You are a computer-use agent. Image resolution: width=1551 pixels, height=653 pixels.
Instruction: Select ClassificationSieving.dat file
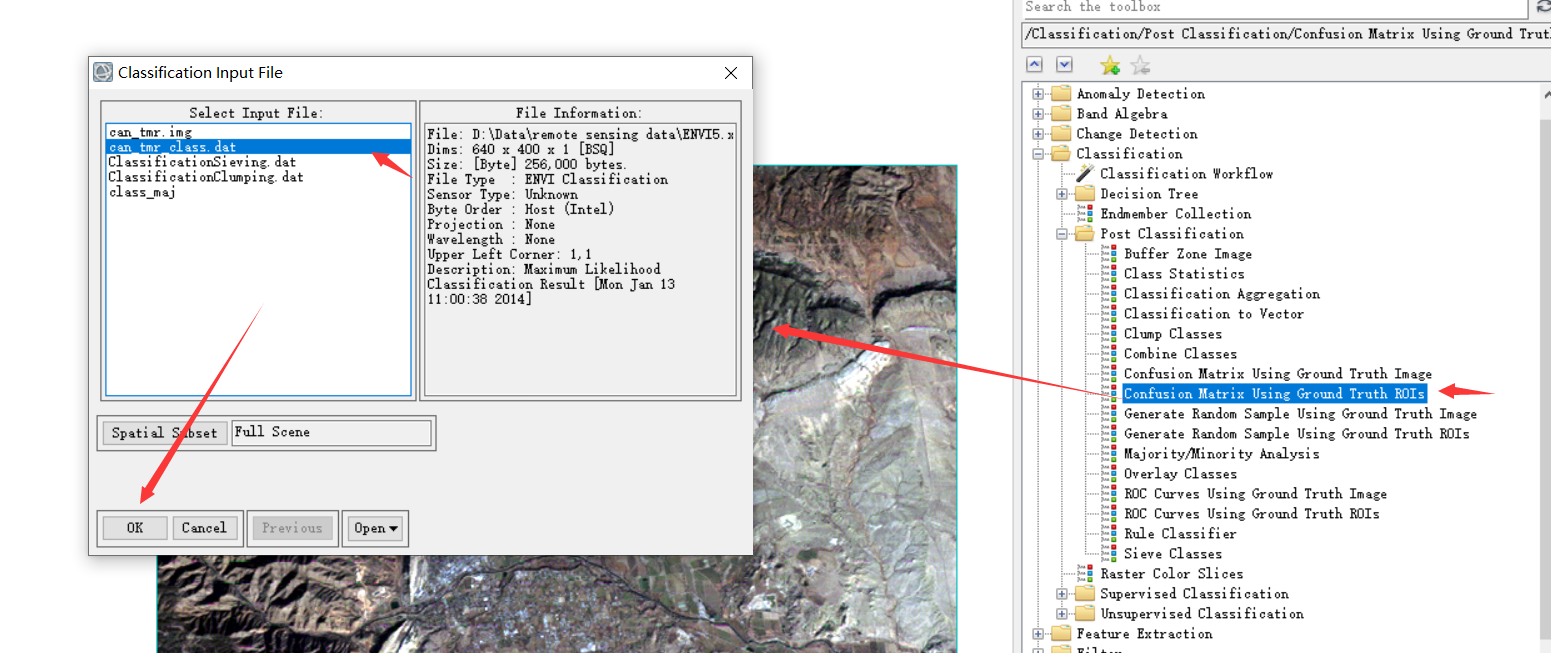click(x=202, y=162)
